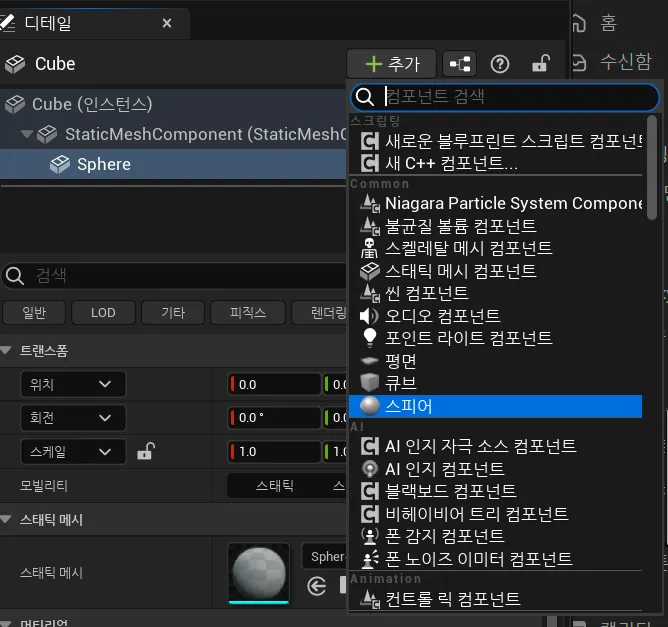Open the 회전 dropdown

(73, 417)
